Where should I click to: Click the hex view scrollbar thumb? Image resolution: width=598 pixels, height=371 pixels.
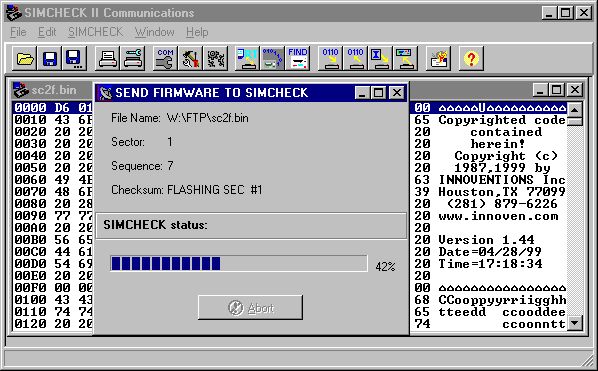(x=575, y=122)
